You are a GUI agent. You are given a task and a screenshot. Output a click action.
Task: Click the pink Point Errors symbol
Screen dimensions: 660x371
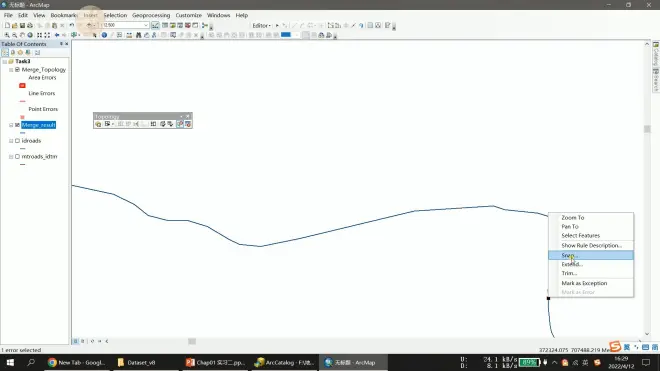click(x=22, y=117)
